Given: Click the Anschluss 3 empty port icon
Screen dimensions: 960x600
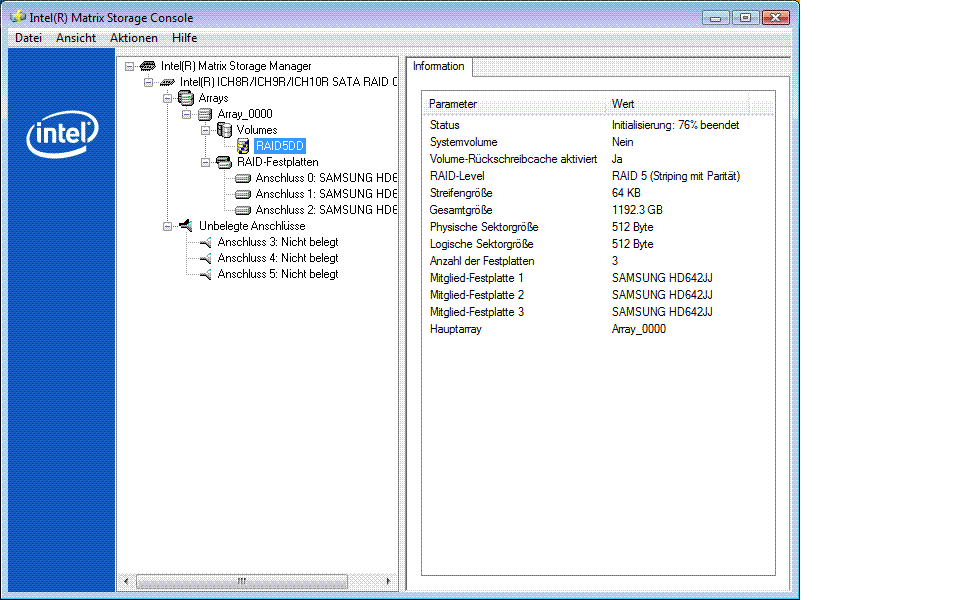Looking at the screenshot, I should [206, 242].
